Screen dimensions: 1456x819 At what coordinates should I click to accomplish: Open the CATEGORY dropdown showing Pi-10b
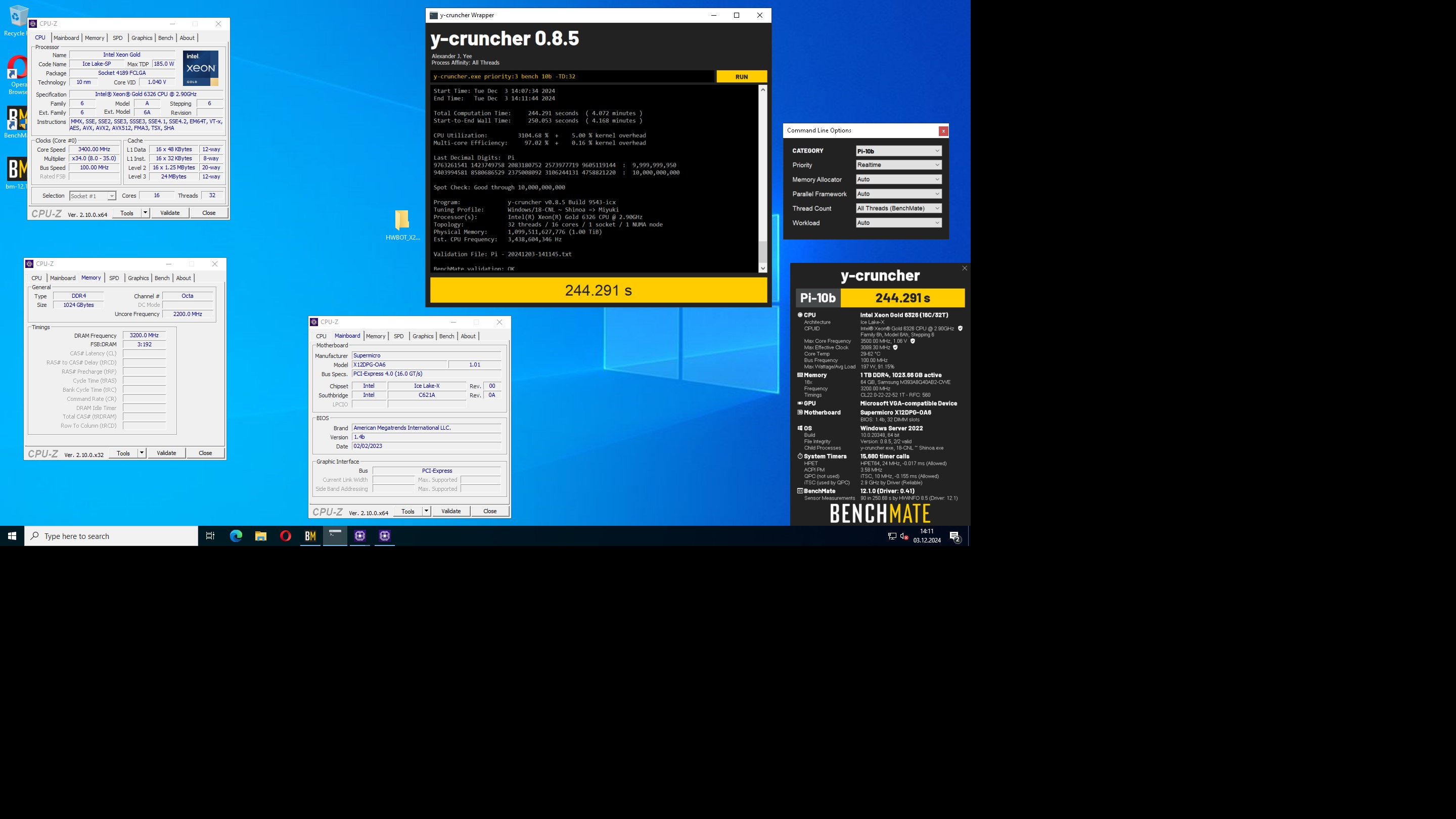(898, 151)
